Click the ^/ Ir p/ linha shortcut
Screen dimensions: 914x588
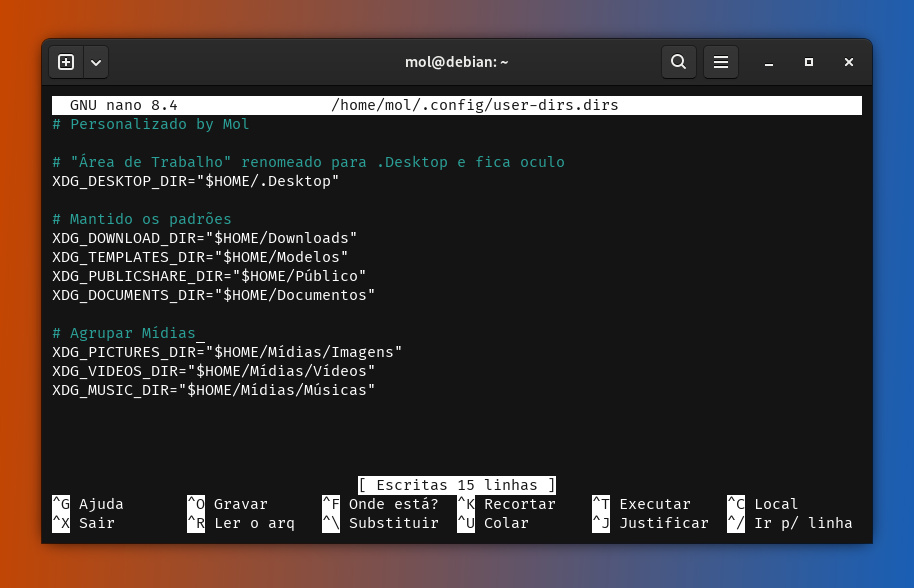point(789,523)
